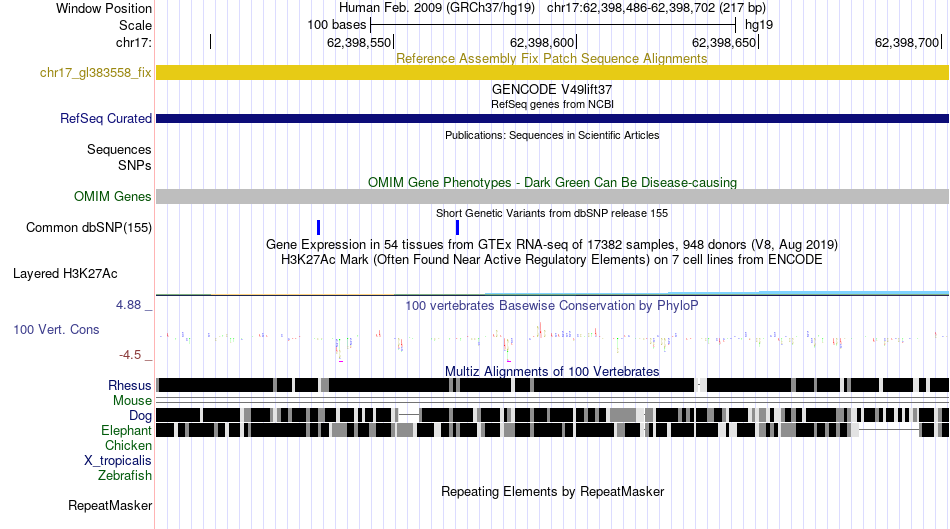Viewport: 950px width, 529px height.
Task: Click the Dog alignment block row
Action: pyautogui.click(x=552, y=415)
